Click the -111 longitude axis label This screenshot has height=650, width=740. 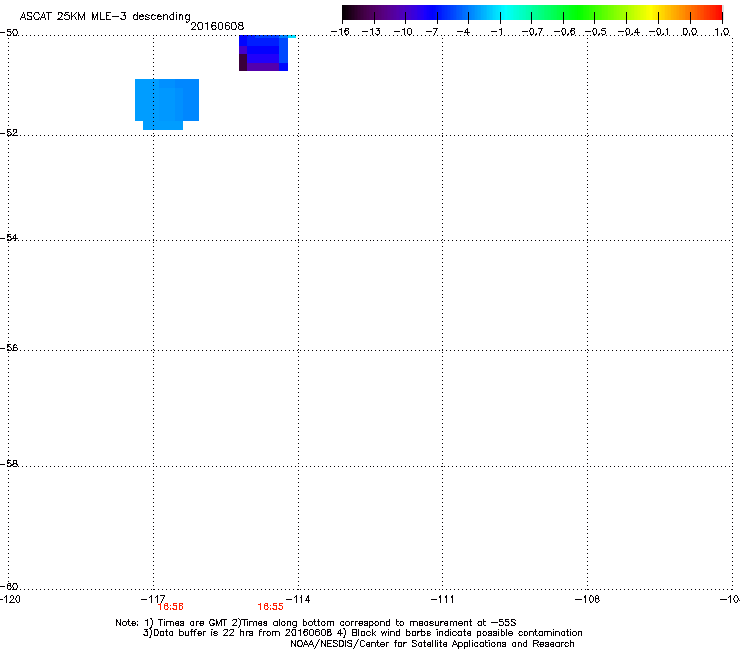pyautogui.click(x=442, y=599)
